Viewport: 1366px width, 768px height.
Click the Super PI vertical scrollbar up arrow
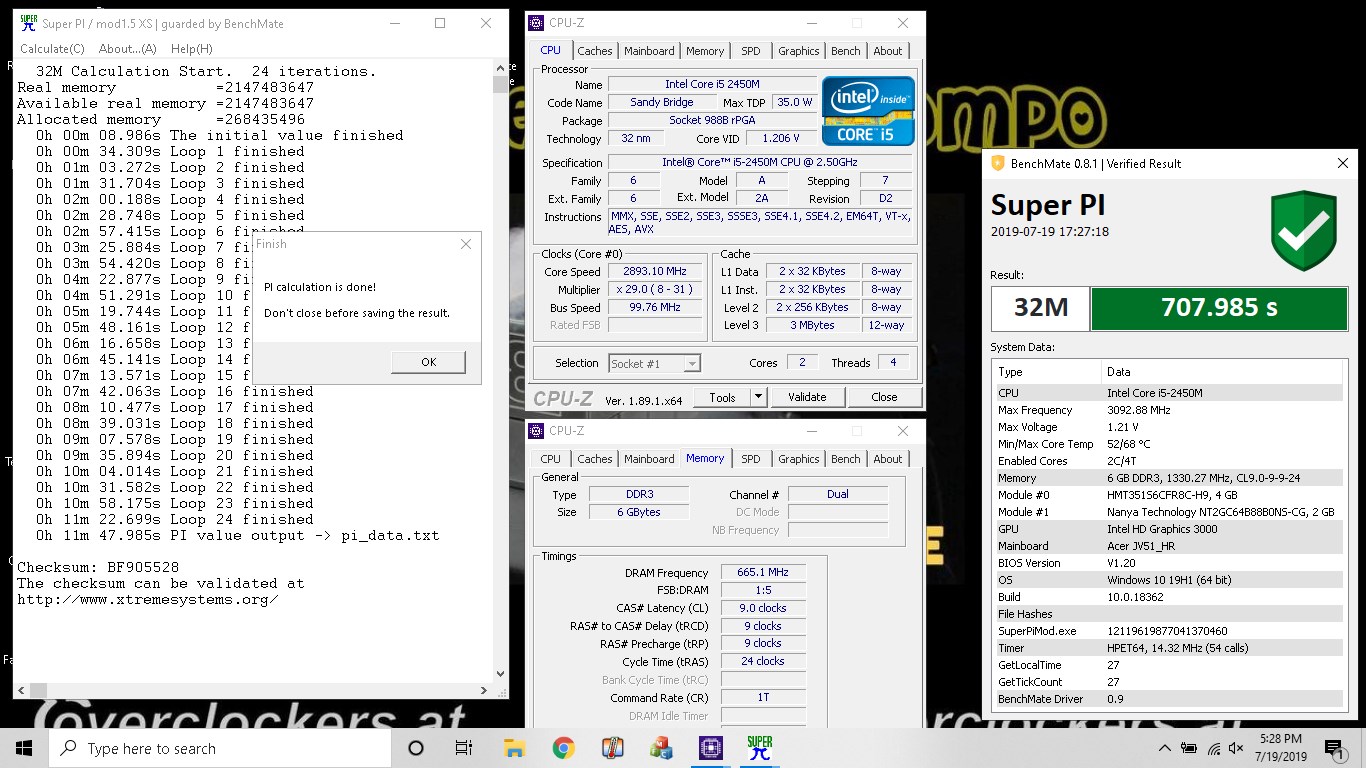501,69
